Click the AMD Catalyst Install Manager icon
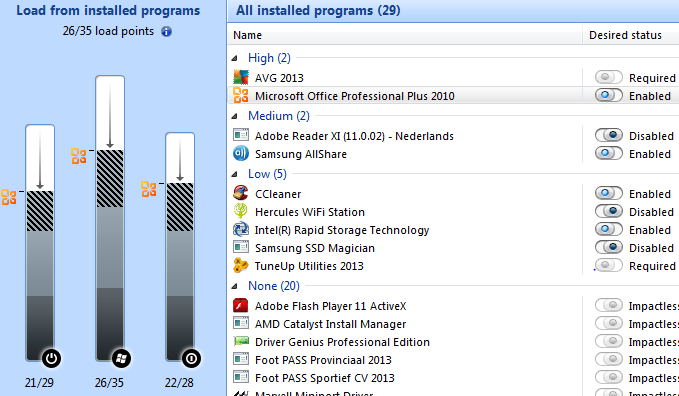This screenshot has height=396, width=679. point(241,323)
